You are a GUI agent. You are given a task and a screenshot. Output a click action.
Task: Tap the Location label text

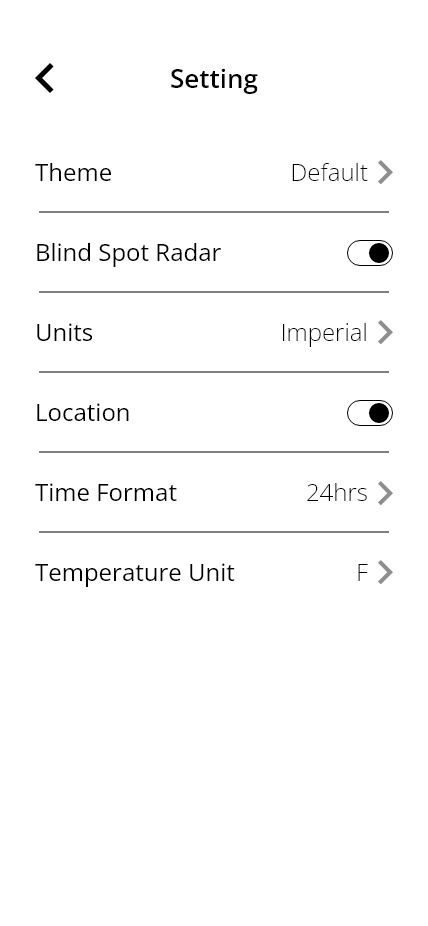[x=83, y=413]
